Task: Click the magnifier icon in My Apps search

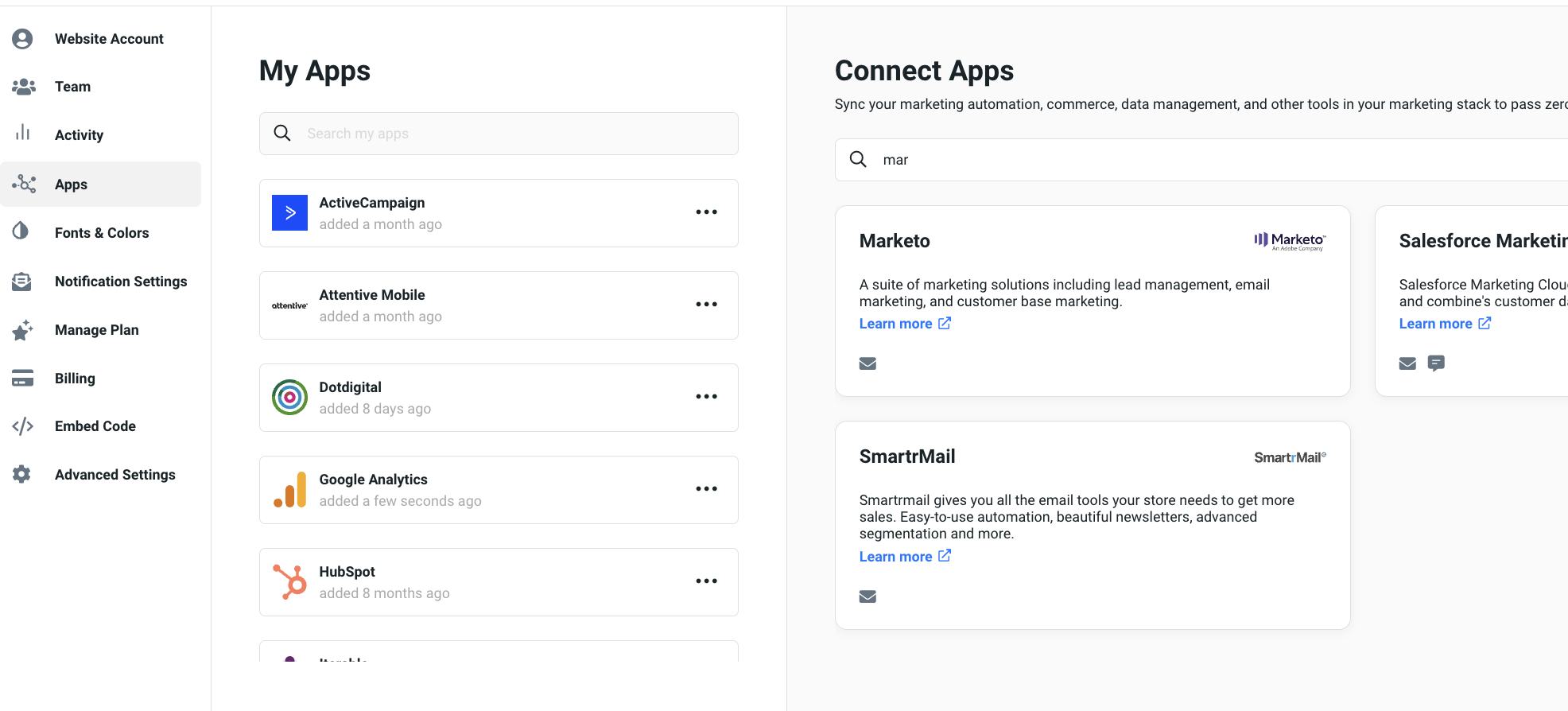Action: 282,133
